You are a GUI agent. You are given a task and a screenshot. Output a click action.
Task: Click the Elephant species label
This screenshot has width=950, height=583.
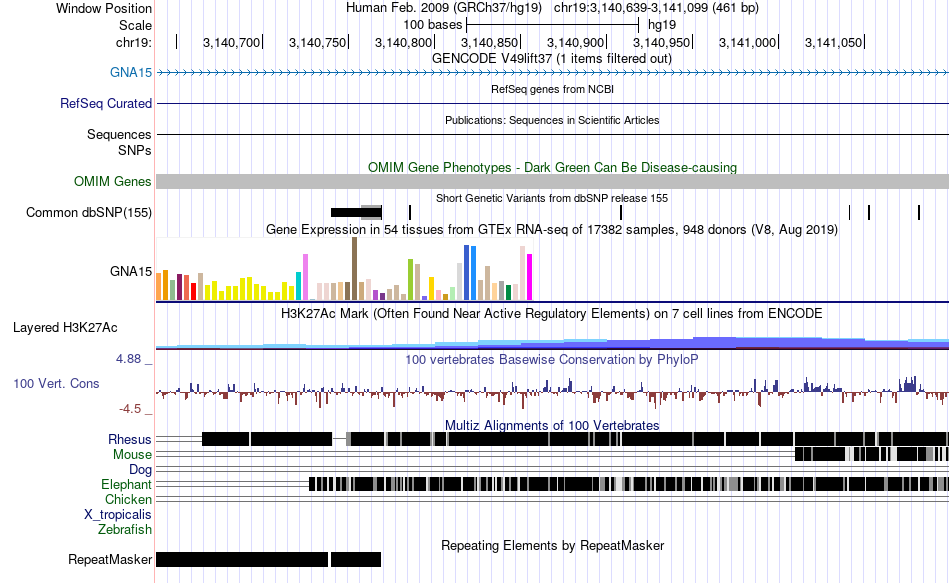coord(126,485)
